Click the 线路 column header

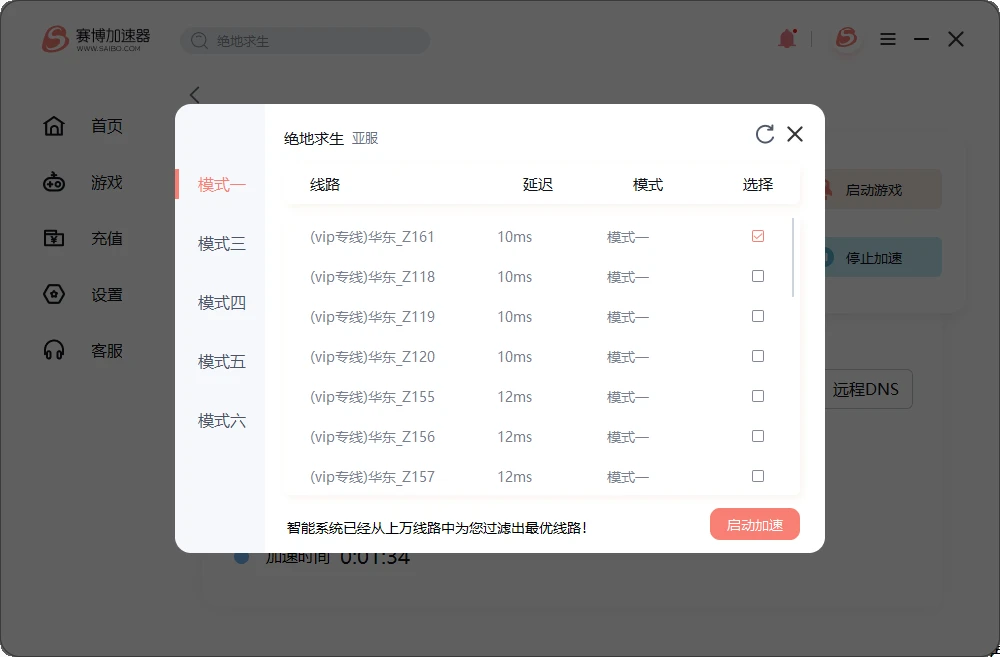point(325,184)
